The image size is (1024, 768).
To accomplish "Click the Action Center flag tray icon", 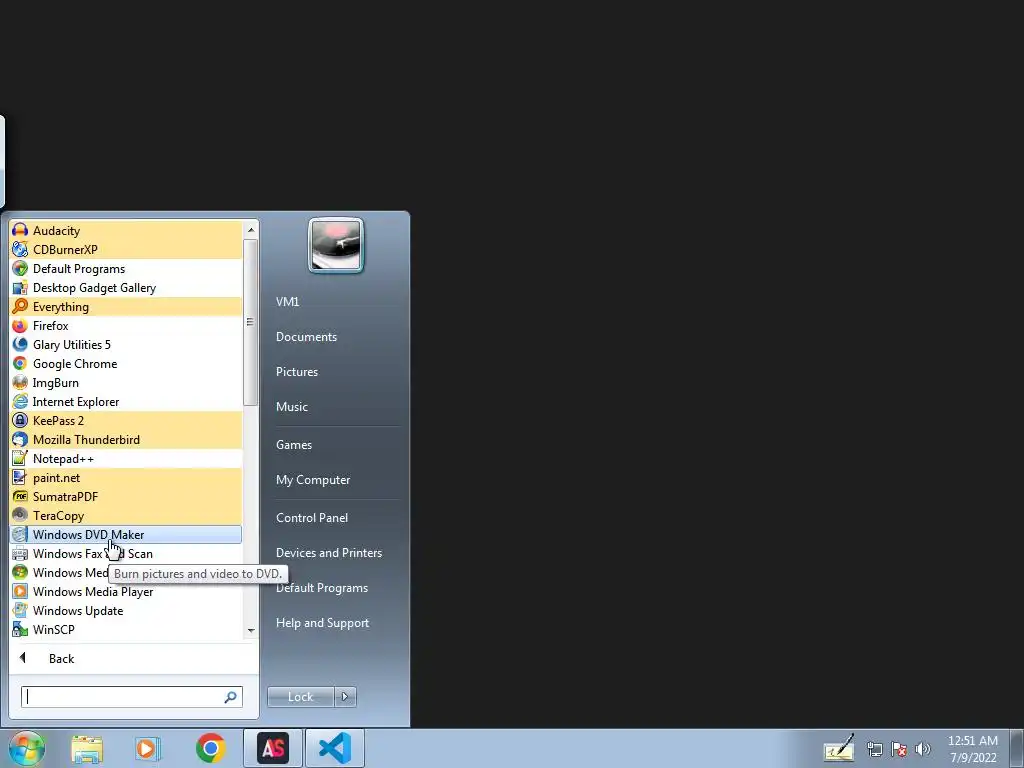I will pos(899,749).
